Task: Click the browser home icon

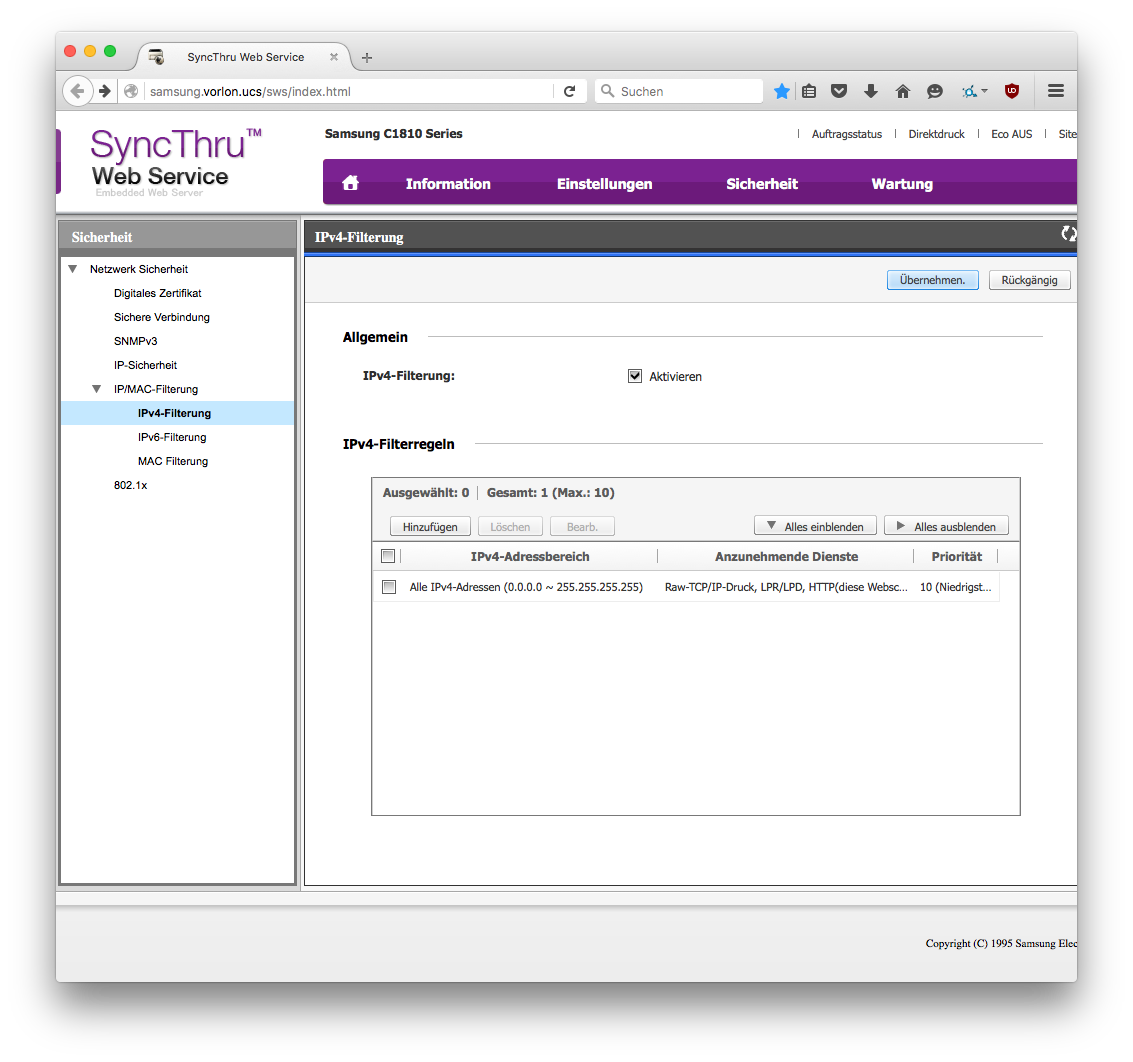Action: (903, 91)
